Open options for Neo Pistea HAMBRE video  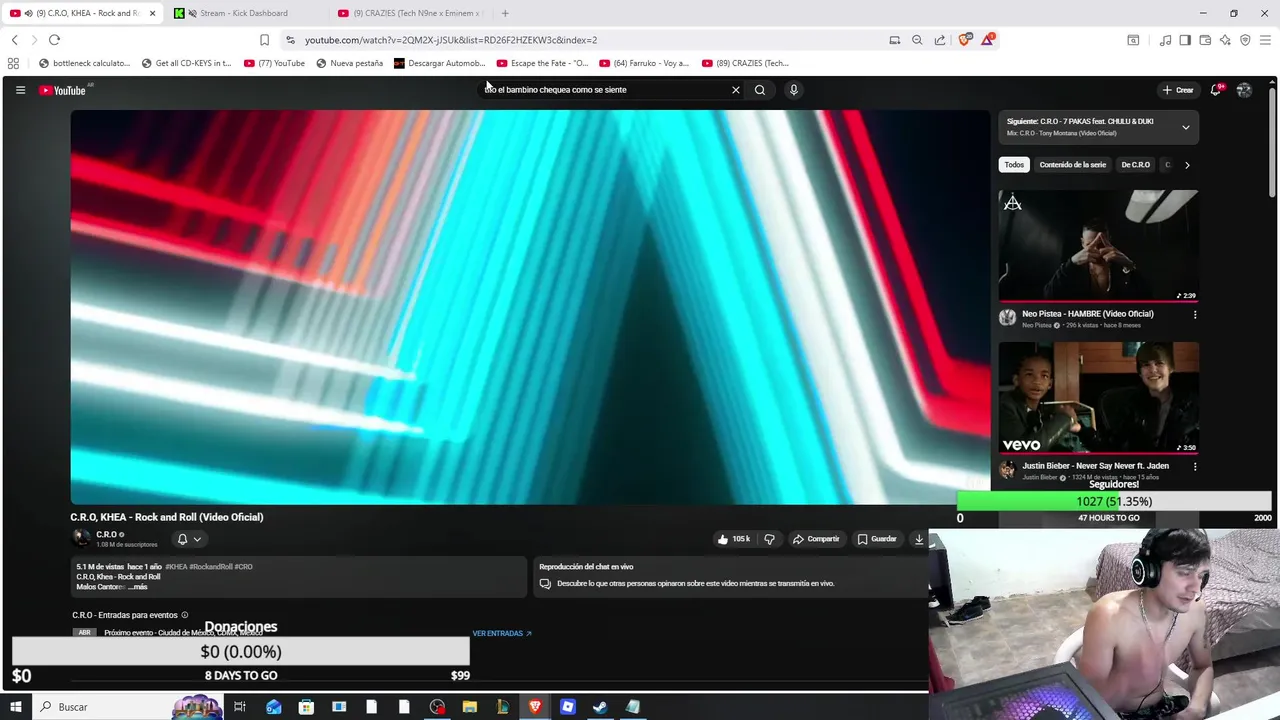[x=1195, y=314]
